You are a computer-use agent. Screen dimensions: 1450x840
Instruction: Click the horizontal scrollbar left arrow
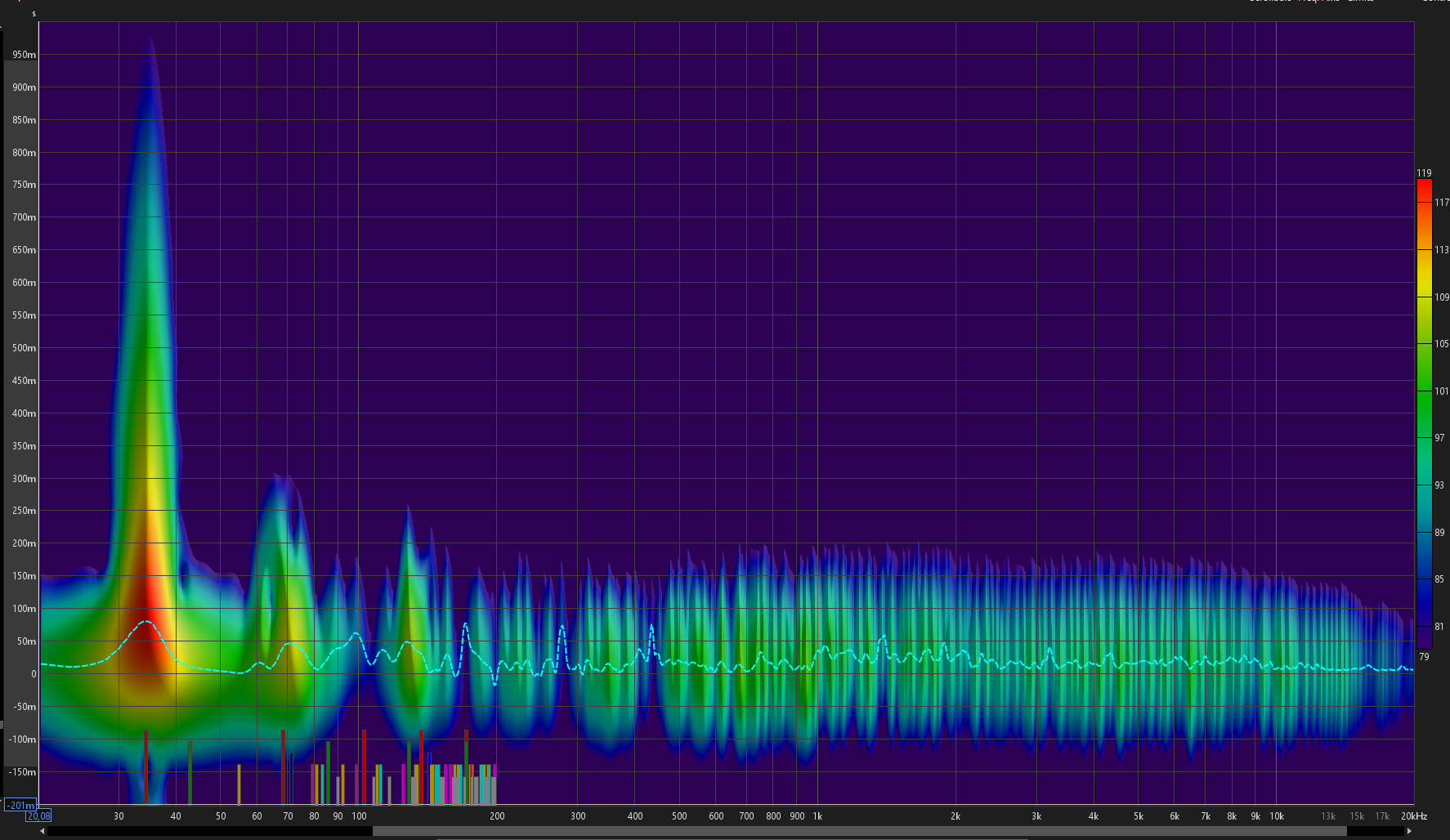(x=43, y=831)
